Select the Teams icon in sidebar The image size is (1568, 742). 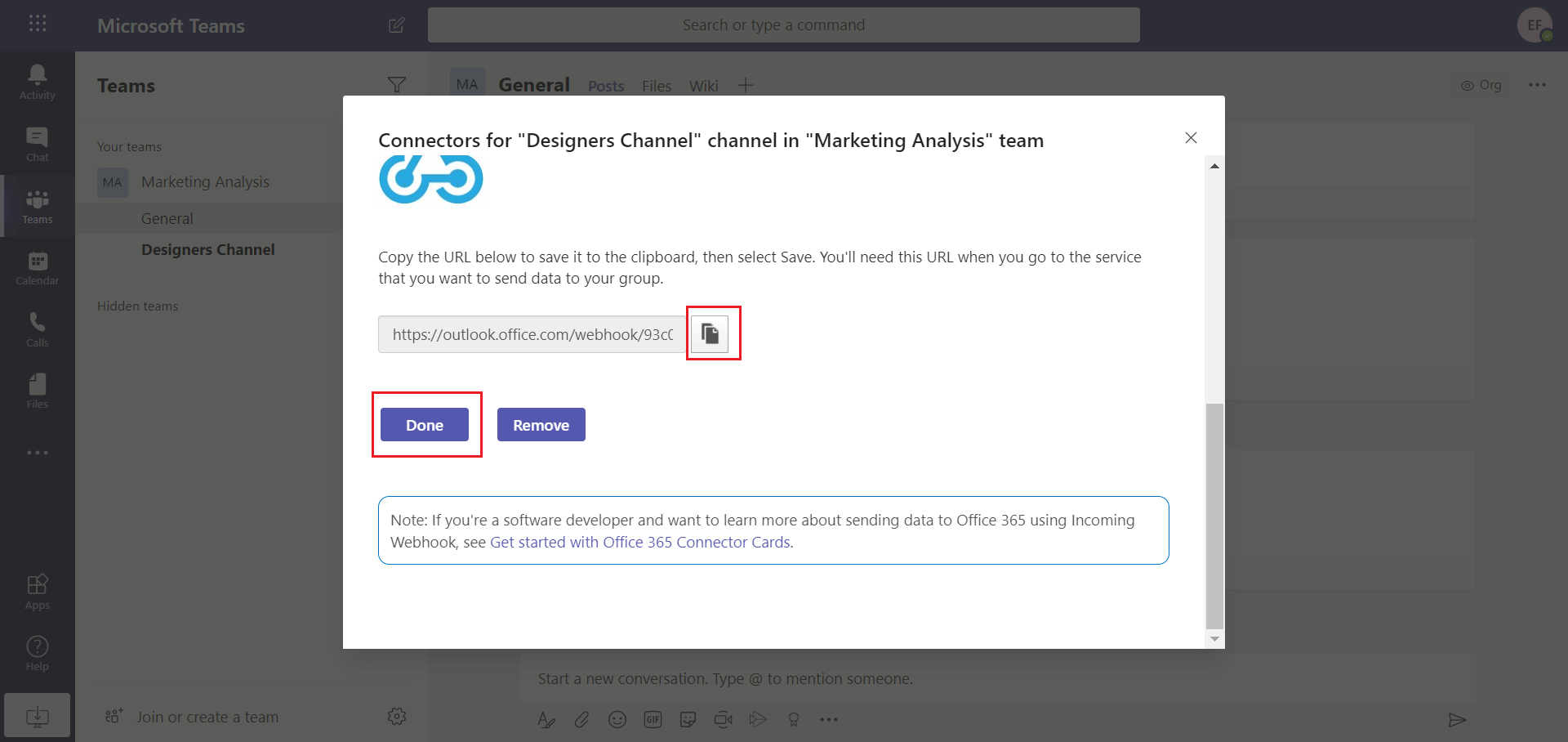[37, 206]
